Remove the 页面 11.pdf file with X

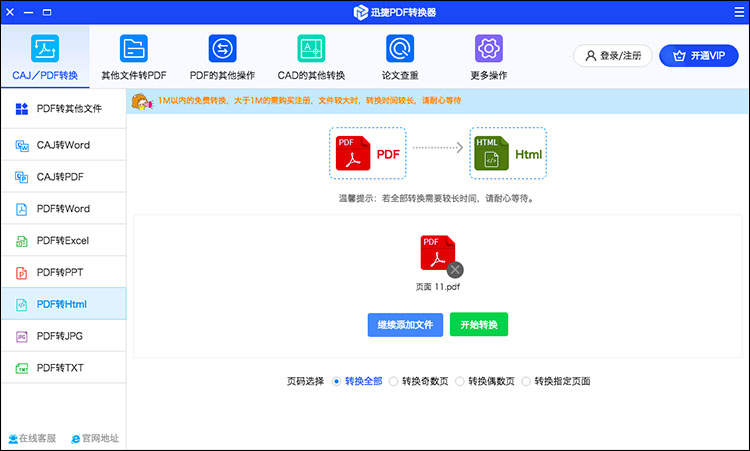coord(455,270)
